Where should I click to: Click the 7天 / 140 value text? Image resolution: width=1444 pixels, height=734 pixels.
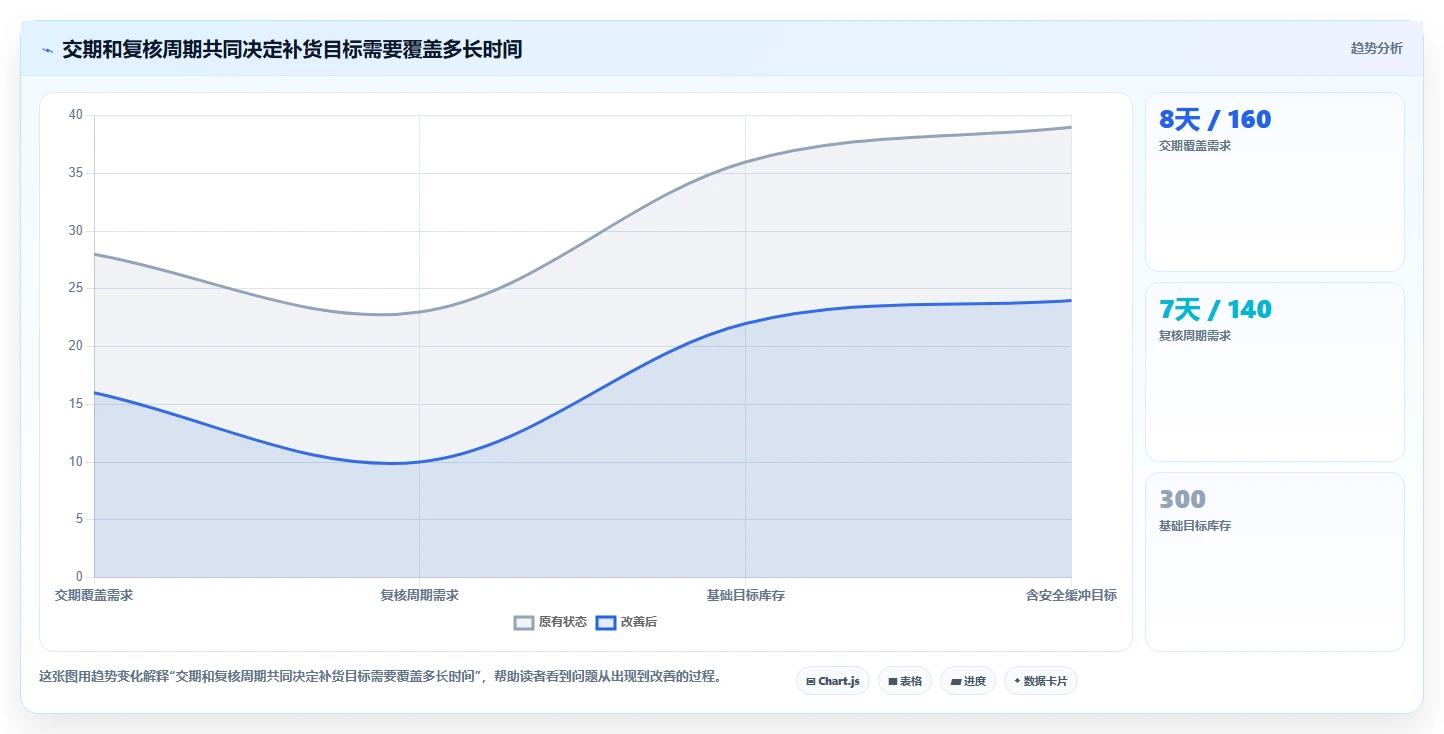point(1215,310)
